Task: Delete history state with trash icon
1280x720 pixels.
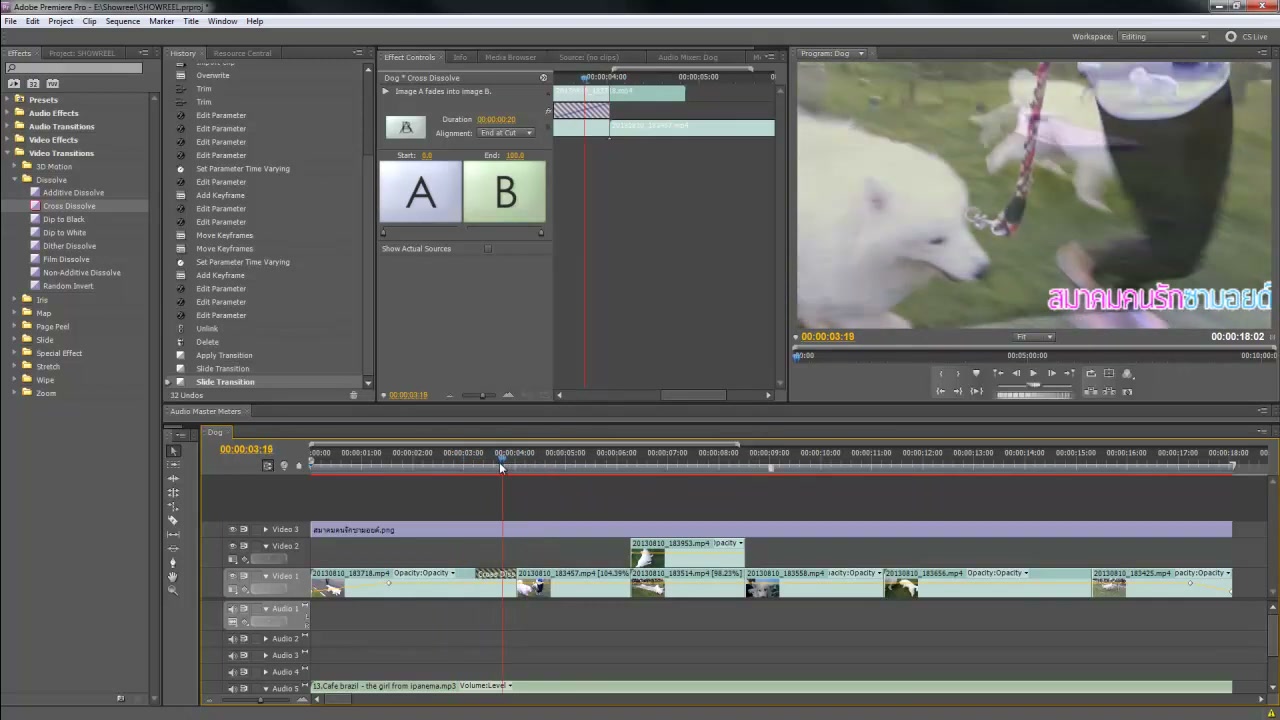Action: click(x=353, y=395)
